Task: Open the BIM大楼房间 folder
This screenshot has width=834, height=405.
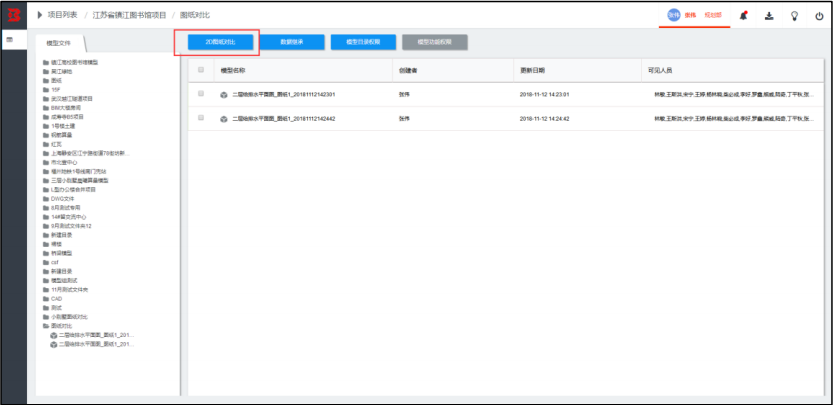Action: (x=66, y=108)
